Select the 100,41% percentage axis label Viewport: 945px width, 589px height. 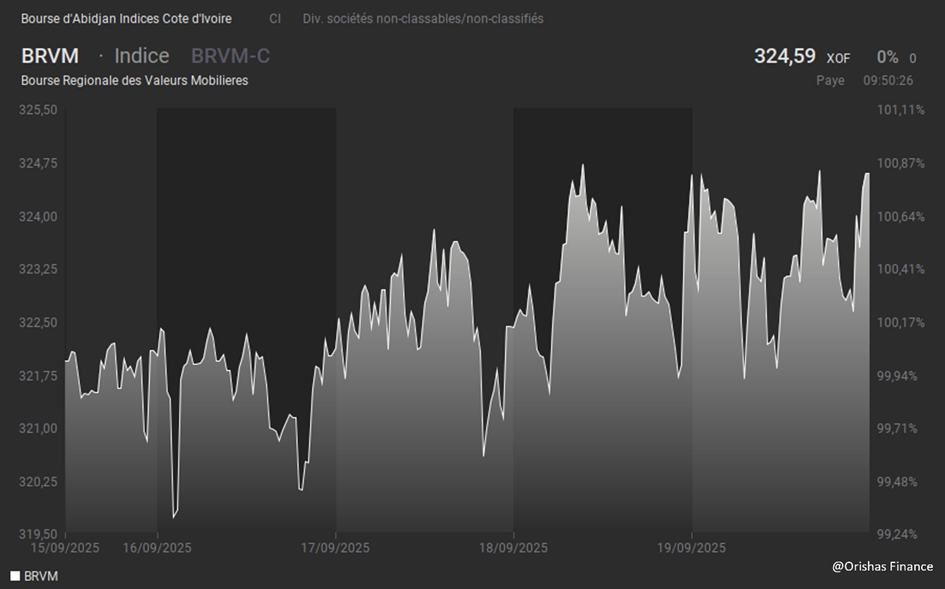point(900,269)
